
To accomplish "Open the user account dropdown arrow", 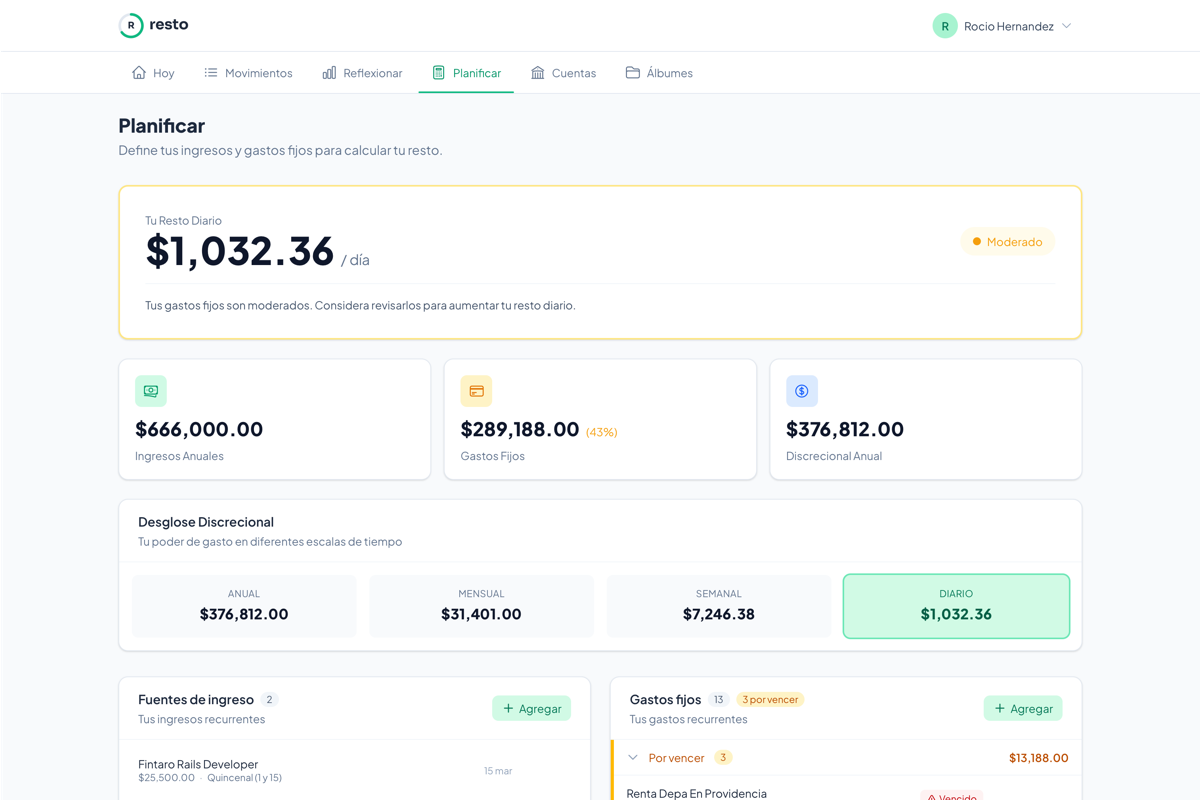I will pyautogui.click(x=1067, y=26).
